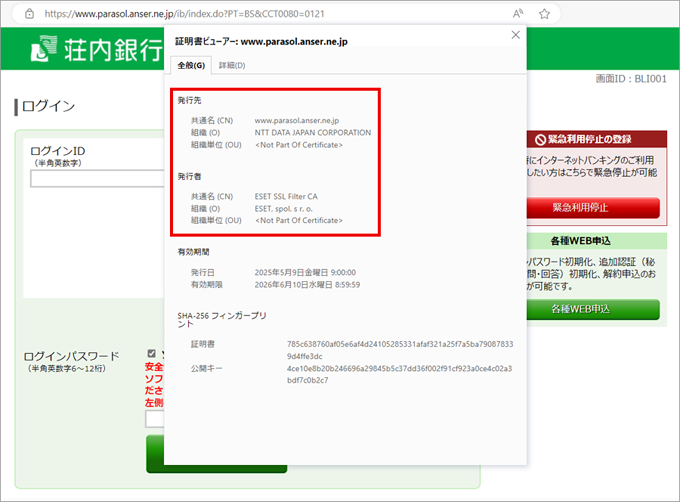
Task: Select the 2026年6月10日 expiry date value
Action: click(x=307, y=285)
